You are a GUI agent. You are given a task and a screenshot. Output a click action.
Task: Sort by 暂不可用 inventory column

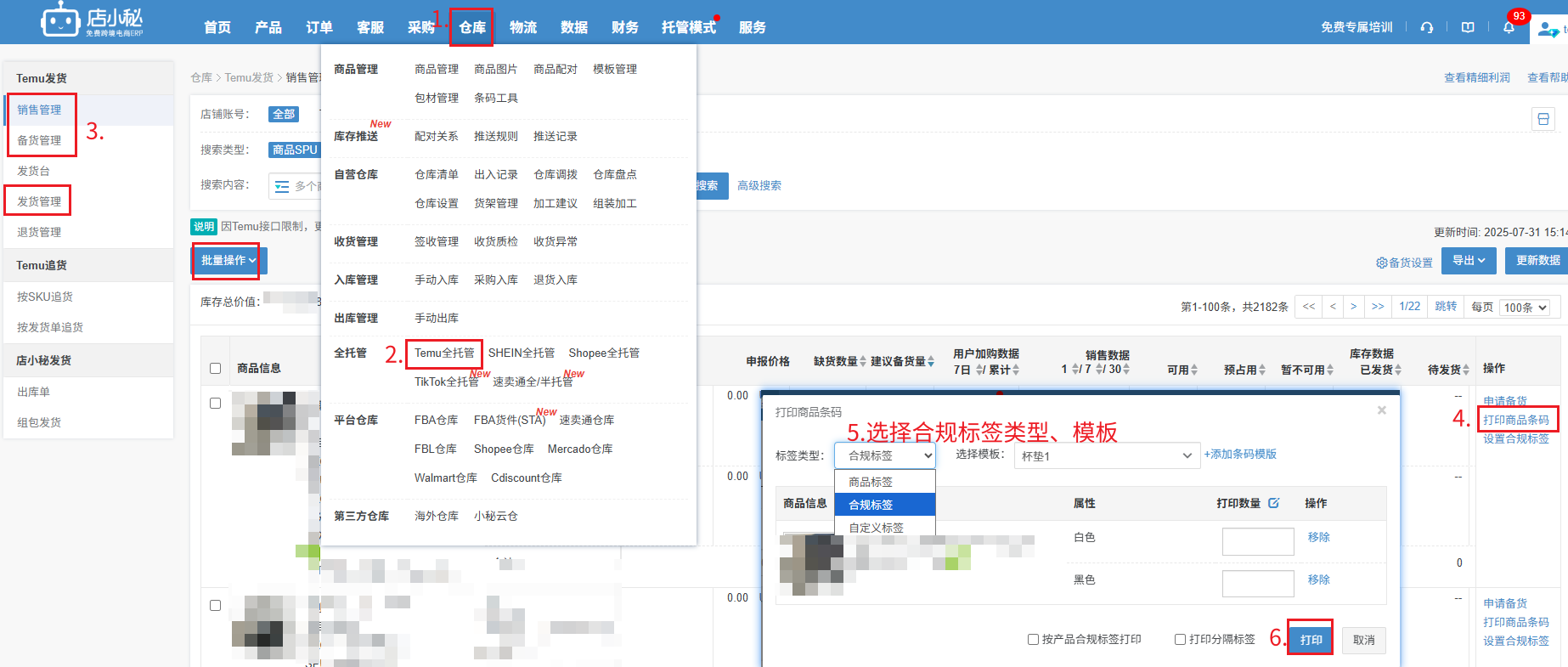coord(1330,370)
